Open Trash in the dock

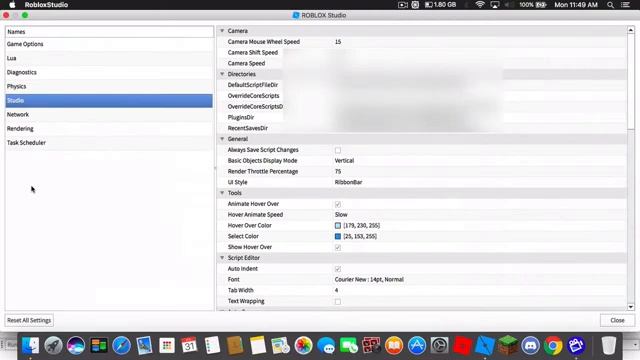608,346
